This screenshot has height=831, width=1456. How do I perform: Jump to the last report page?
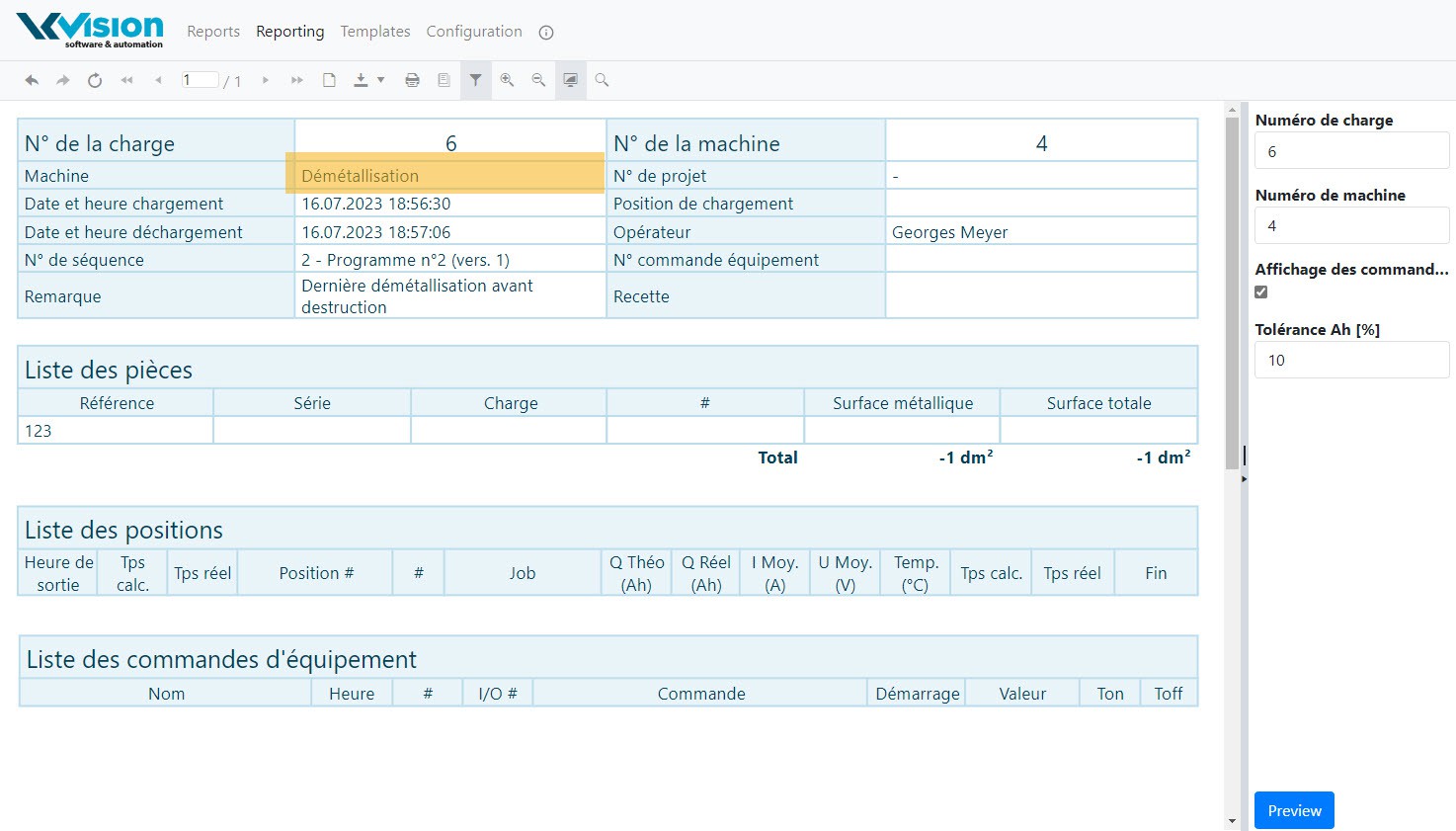pyautogui.click(x=296, y=81)
